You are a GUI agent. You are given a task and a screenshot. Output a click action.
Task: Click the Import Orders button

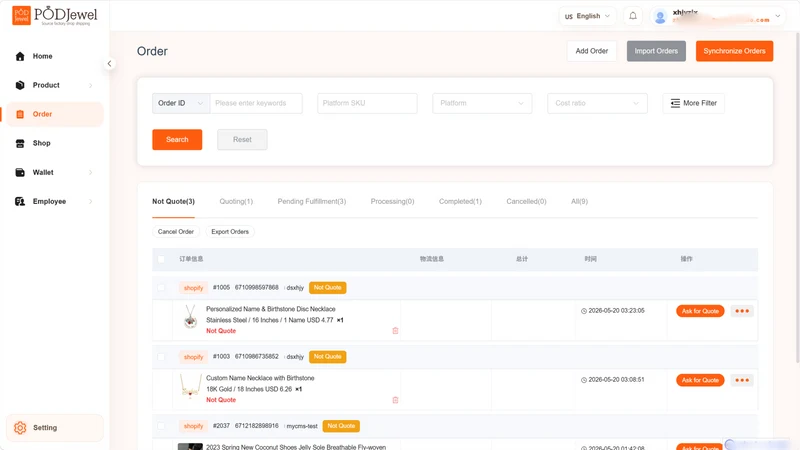click(656, 51)
